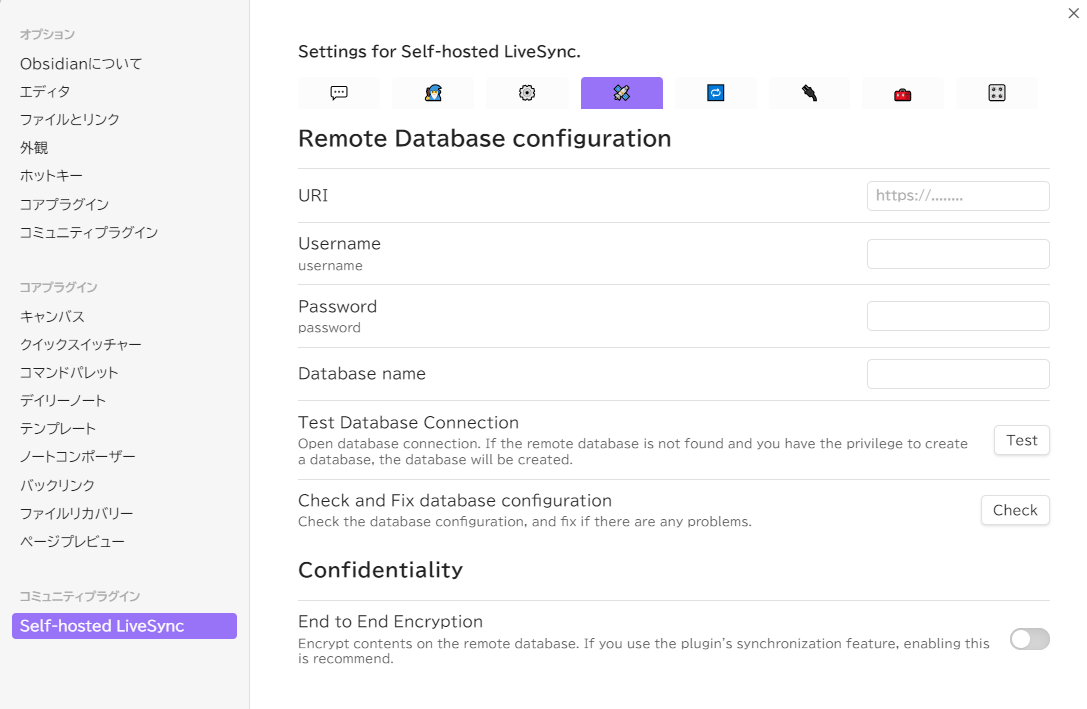Screen dimensions: 1087x709
Task: Close the settings dialog
Action: [1073, 12]
